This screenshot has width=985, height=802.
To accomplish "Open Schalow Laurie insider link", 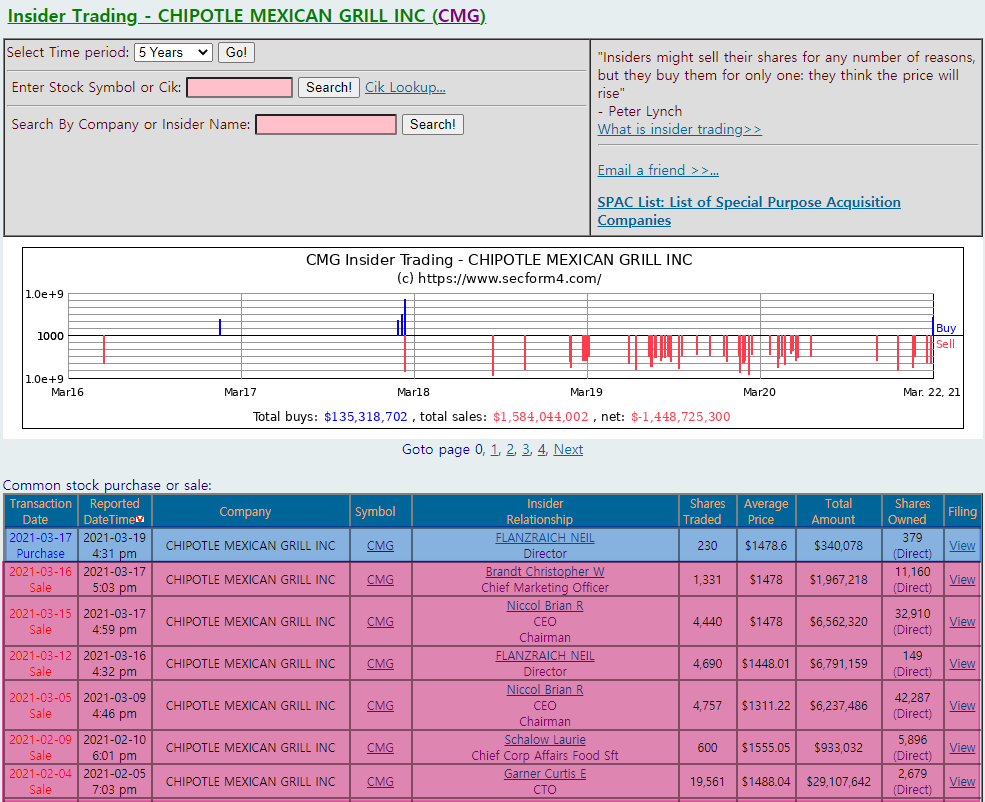I will 545,740.
